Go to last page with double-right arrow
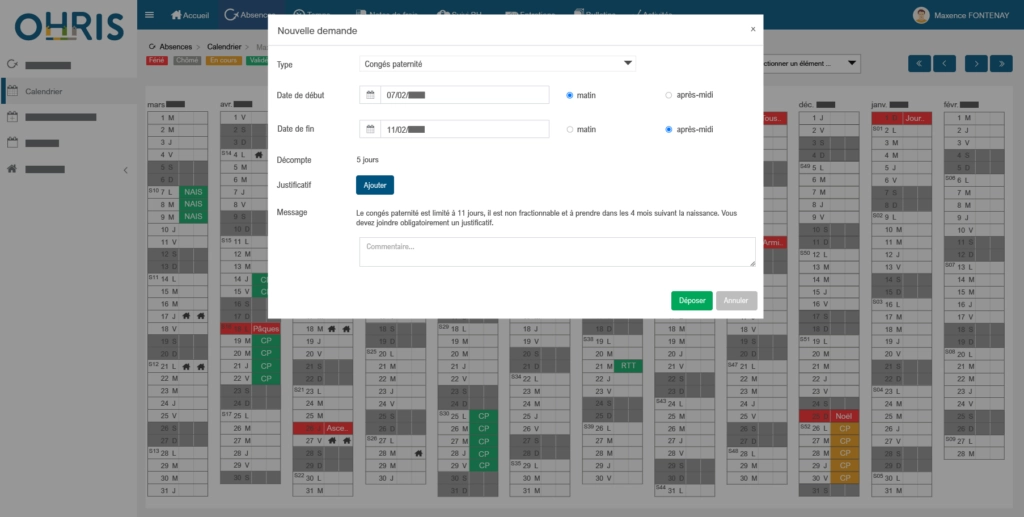The width and height of the screenshot is (1024, 517). (1002, 63)
